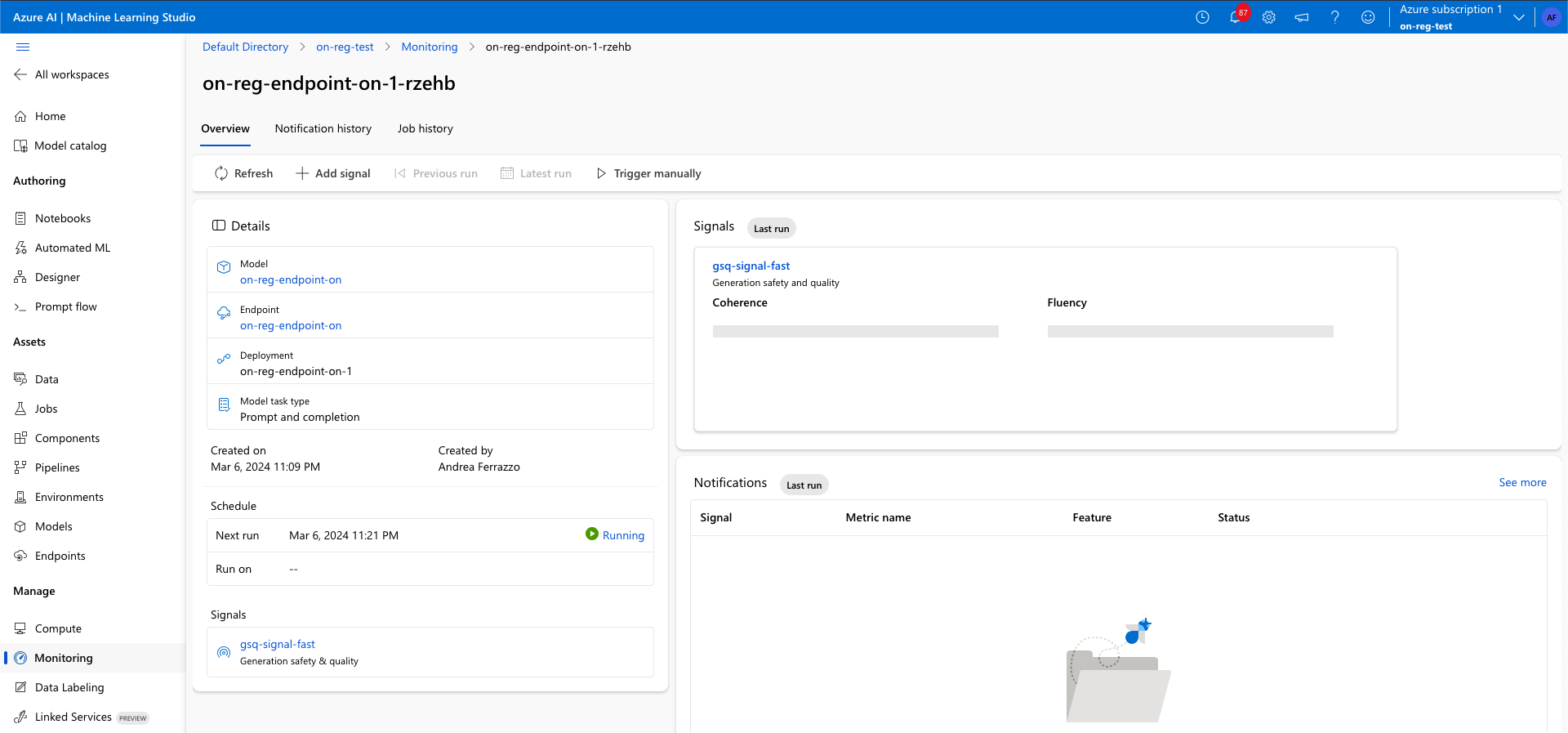Open settings gear in header
The image size is (1568, 733).
click(x=1268, y=17)
